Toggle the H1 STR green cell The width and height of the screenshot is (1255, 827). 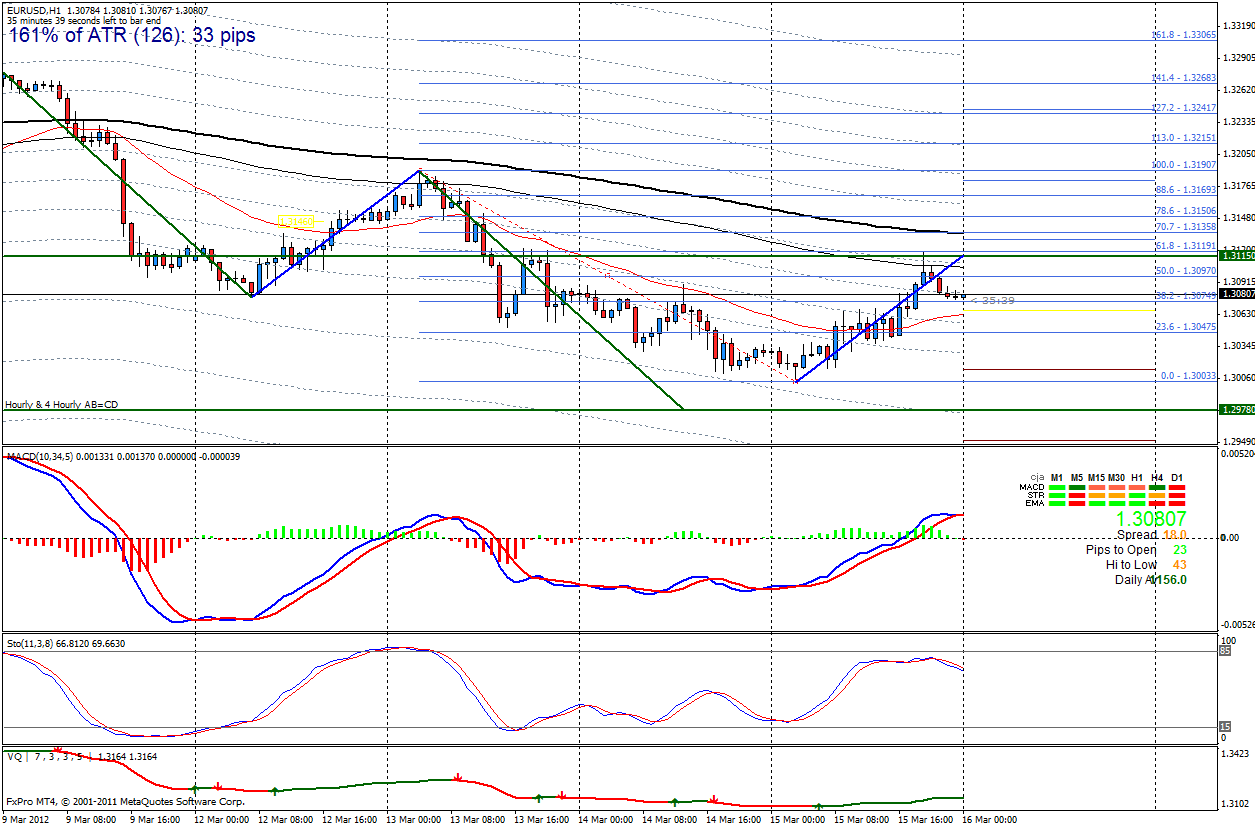(x=1136, y=495)
